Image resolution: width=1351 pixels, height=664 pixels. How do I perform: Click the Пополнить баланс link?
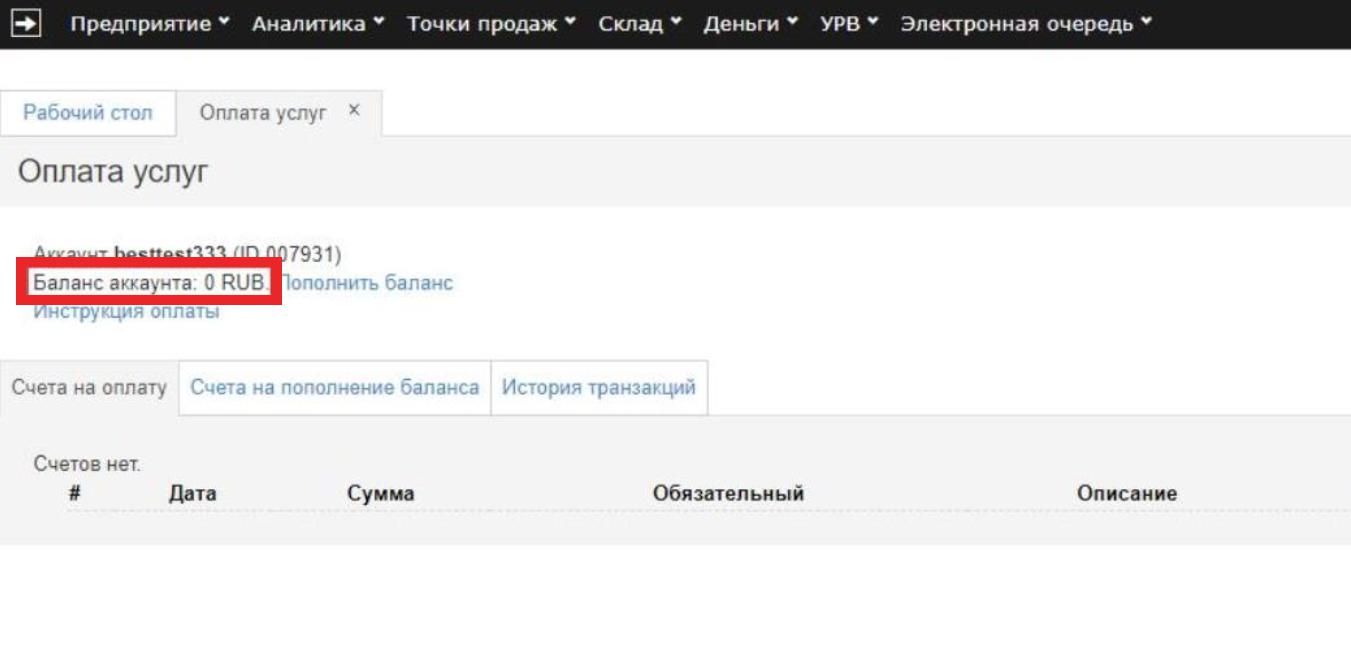pos(365,283)
